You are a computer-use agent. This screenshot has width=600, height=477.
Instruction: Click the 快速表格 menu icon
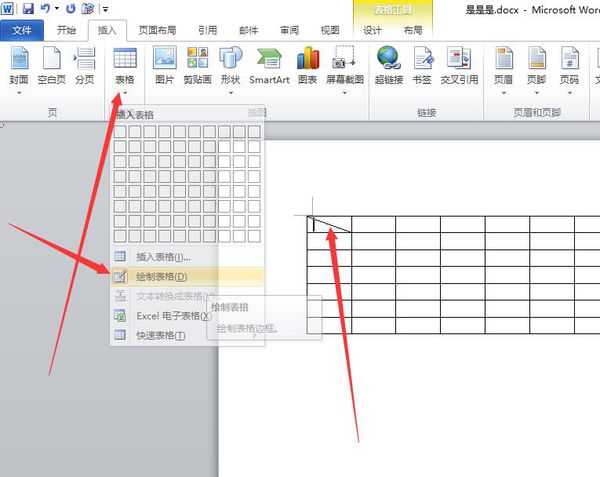[120, 335]
